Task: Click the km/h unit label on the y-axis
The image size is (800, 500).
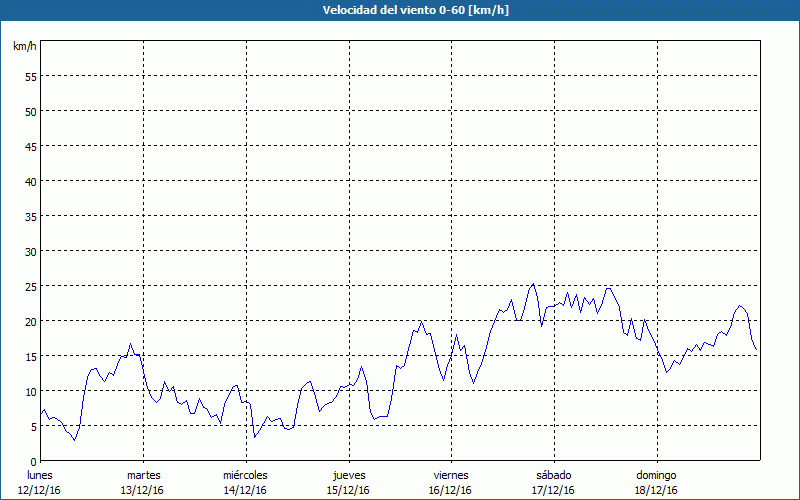Action: (24, 47)
